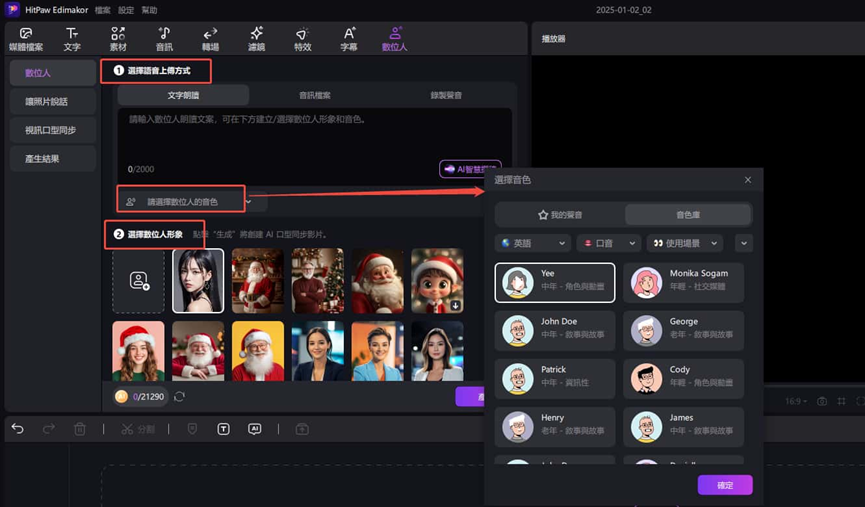Switch to the 我的聲音 tab
The height and width of the screenshot is (507, 865).
click(x=560, y=215)
